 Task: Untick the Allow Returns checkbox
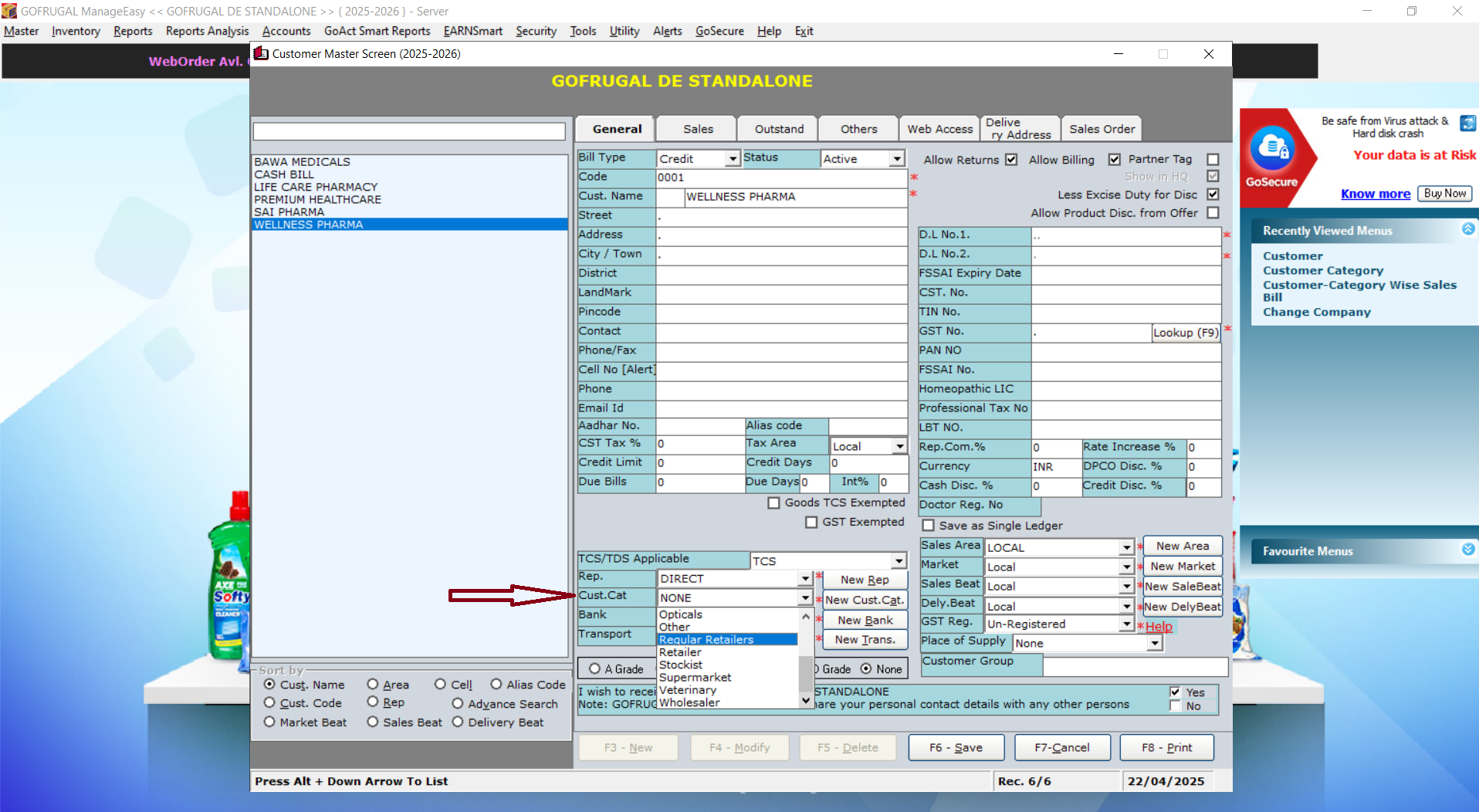(x=1011, y=160)
